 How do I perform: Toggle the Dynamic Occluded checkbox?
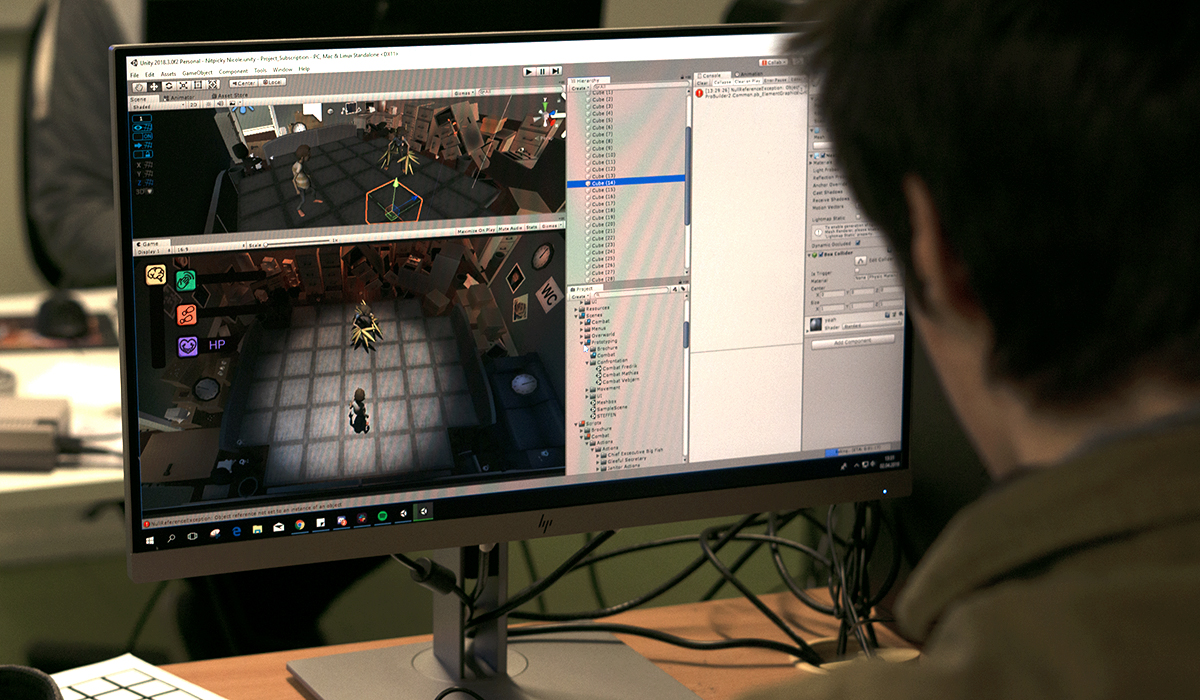[x=858, y=243]
